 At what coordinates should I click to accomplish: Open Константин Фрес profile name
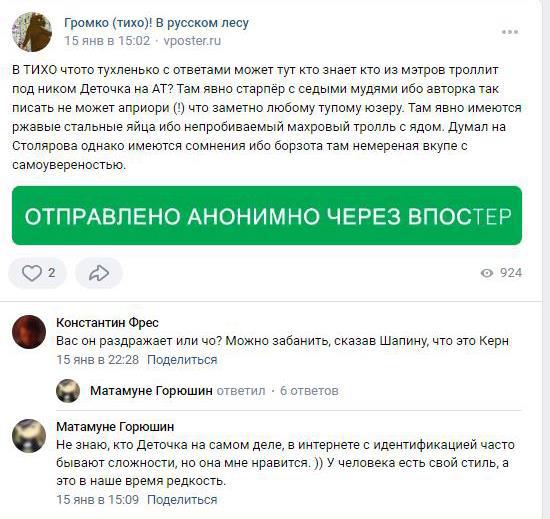point(107,323)
